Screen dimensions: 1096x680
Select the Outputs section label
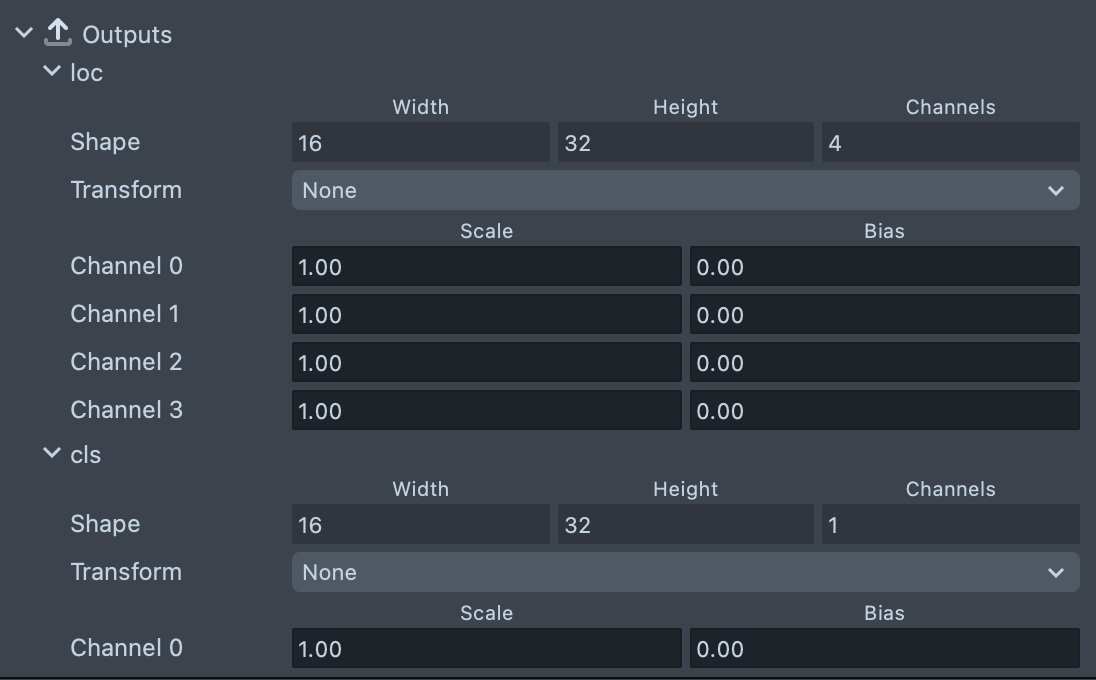tap(127, 35)
